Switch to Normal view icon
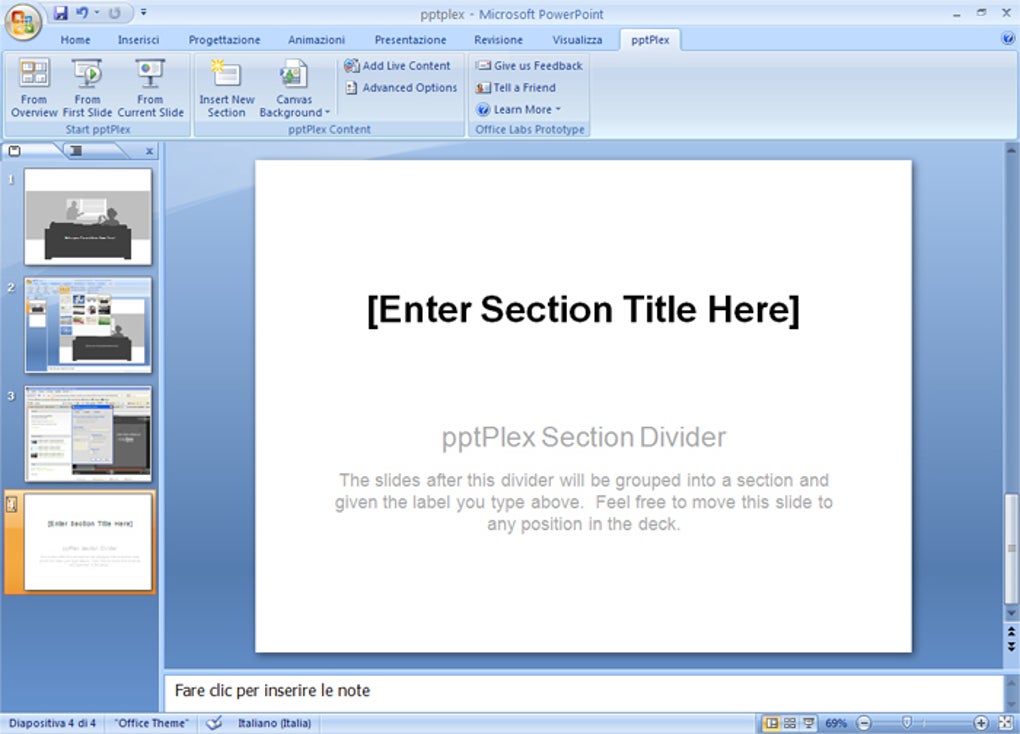Screen dimensions: 1020x734 (x=772, y=723)
